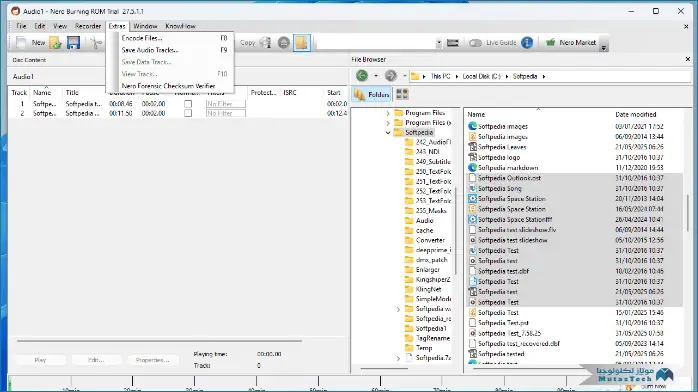Click the Title column header in track list
Image resolution: width=698 pixels, height=392 pixels.
pyautogui.click(x=72, y=93)
